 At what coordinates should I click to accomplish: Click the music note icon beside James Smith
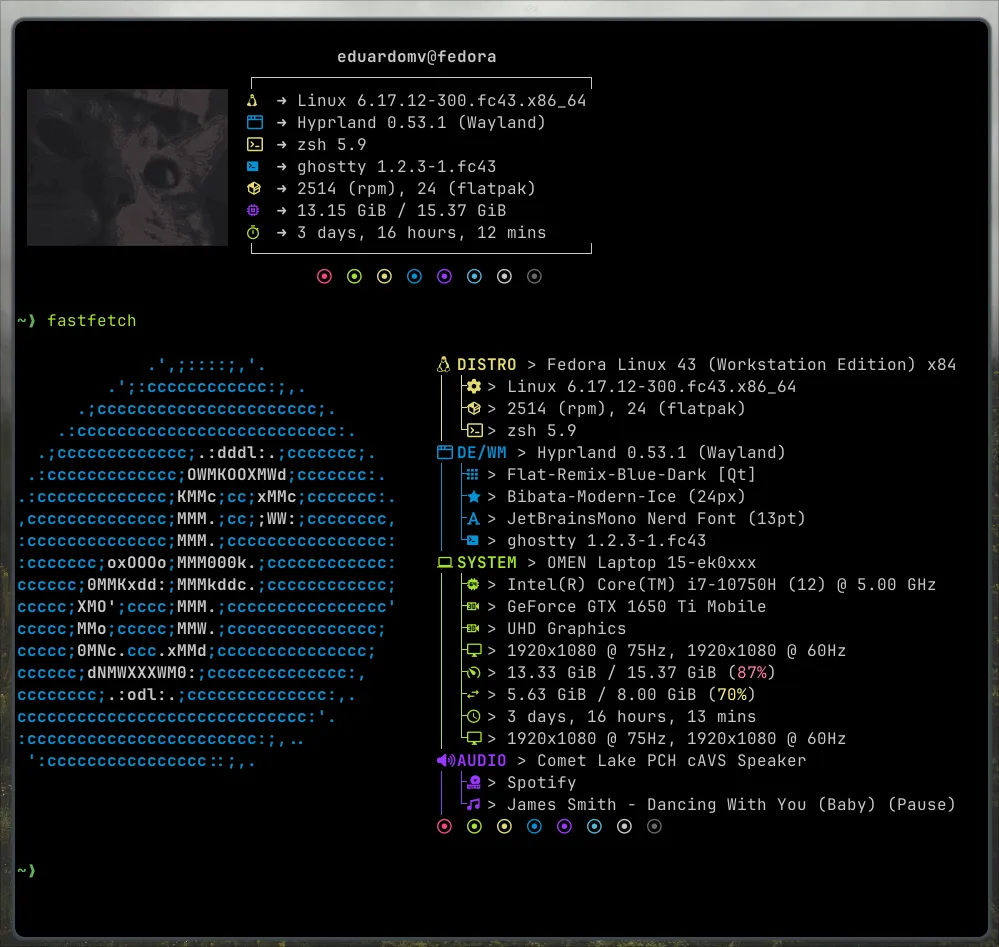tap(474, 805)
